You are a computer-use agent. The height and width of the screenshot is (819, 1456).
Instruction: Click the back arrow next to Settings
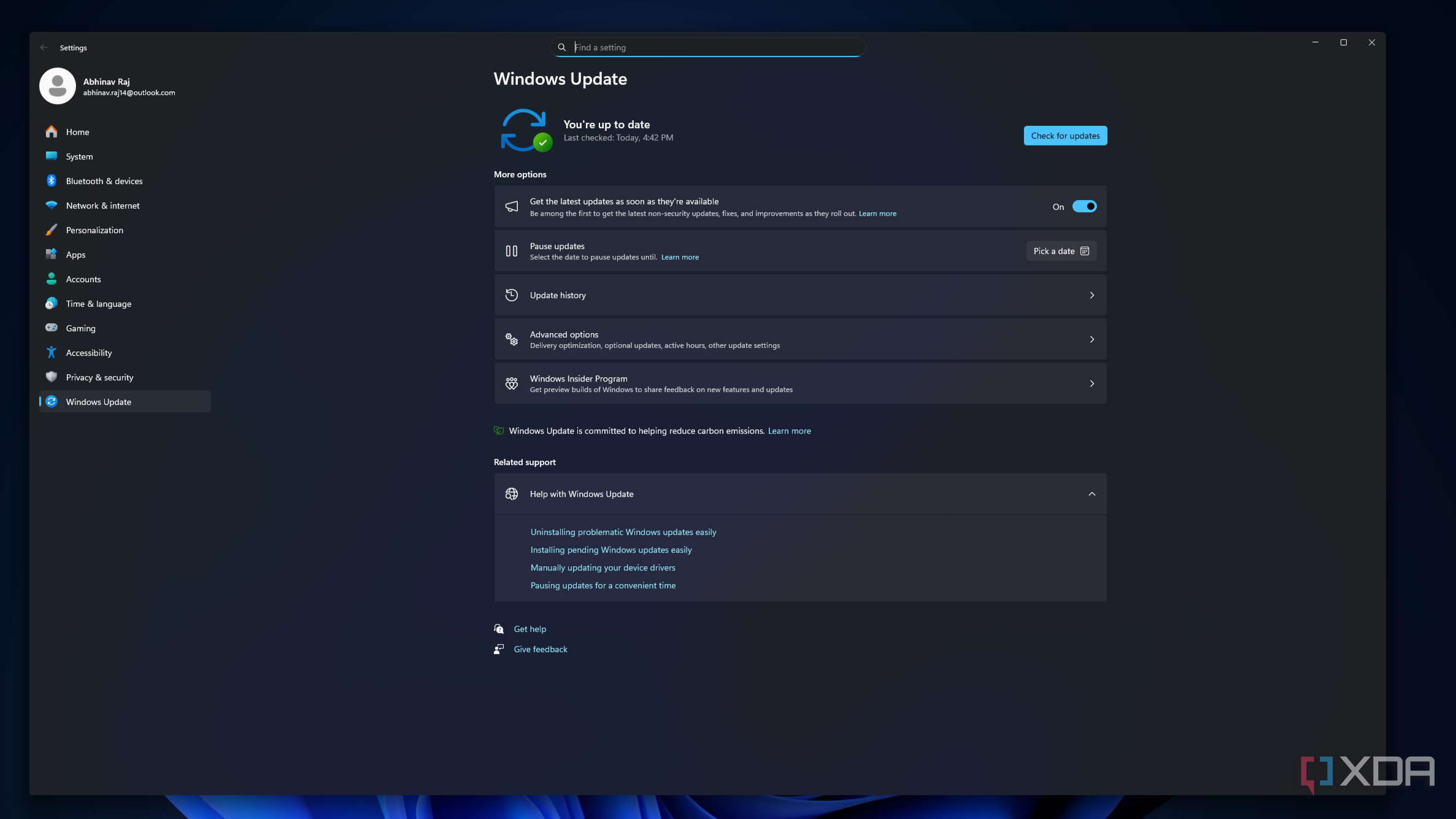[44, 48]
